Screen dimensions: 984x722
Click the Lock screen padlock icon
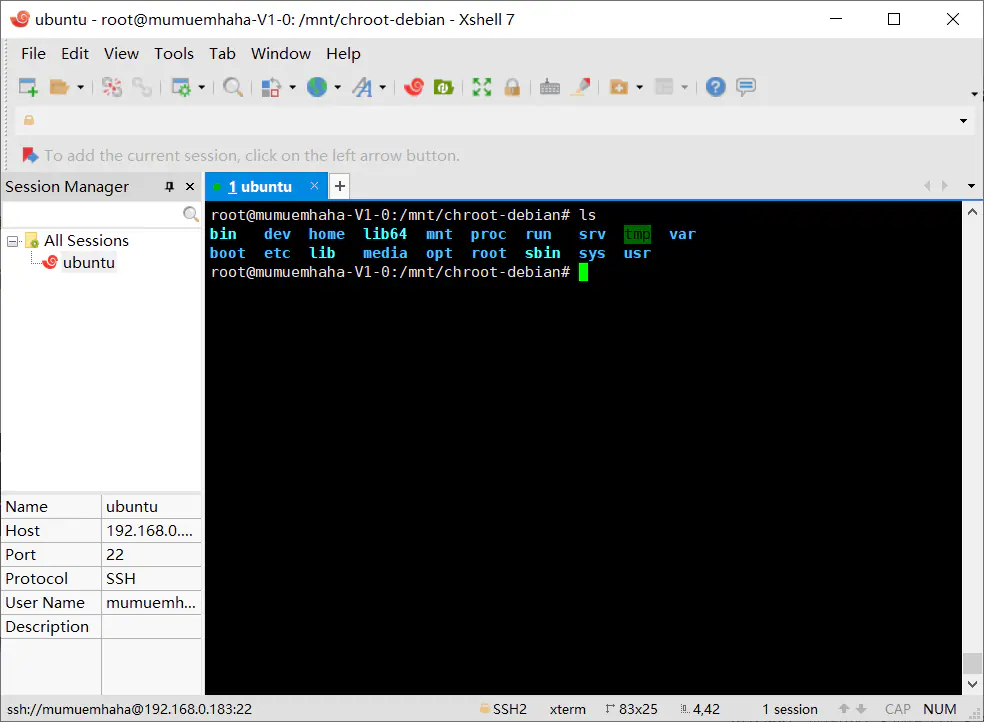(512, 87)
